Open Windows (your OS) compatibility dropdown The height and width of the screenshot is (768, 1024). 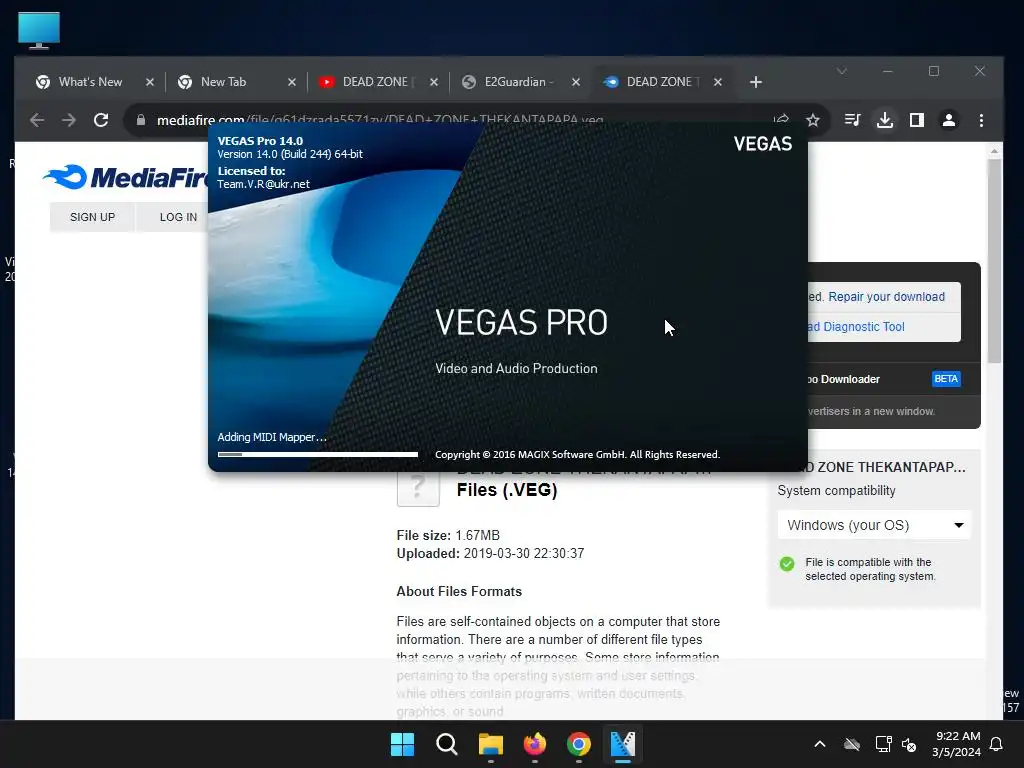(874, 525)
